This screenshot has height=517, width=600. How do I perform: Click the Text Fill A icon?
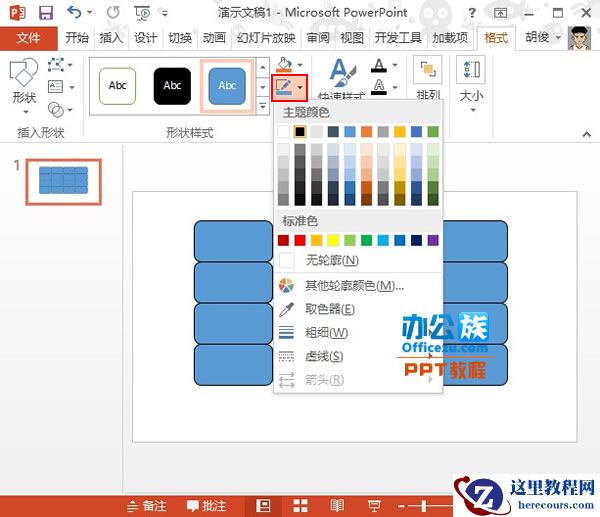click(x=379, y=65)
